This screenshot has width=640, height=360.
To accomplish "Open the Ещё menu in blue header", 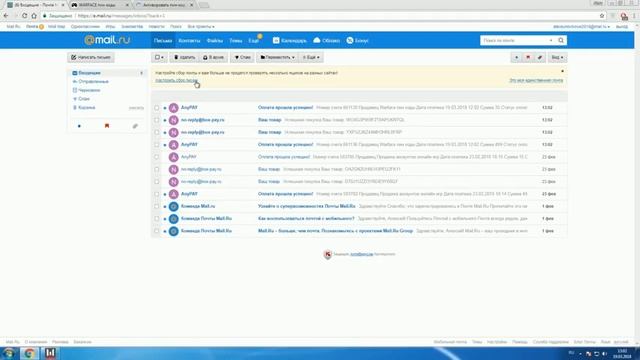I will pos(253,41).
